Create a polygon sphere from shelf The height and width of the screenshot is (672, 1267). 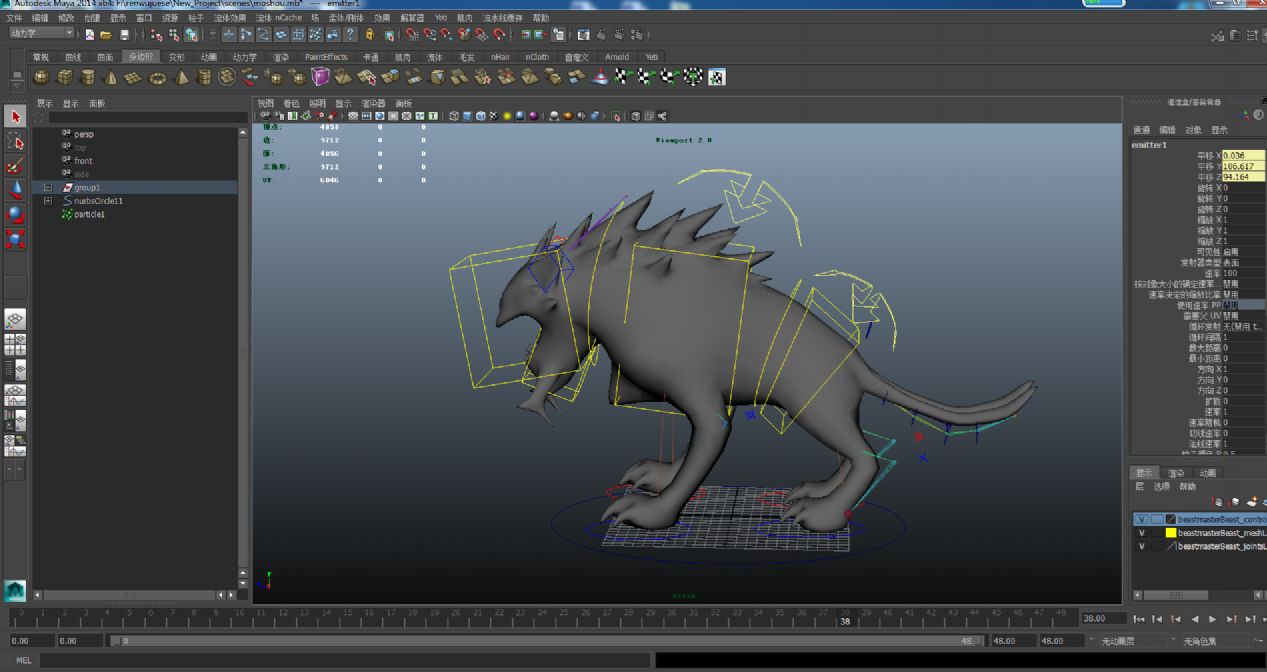(x=42, y=77)
